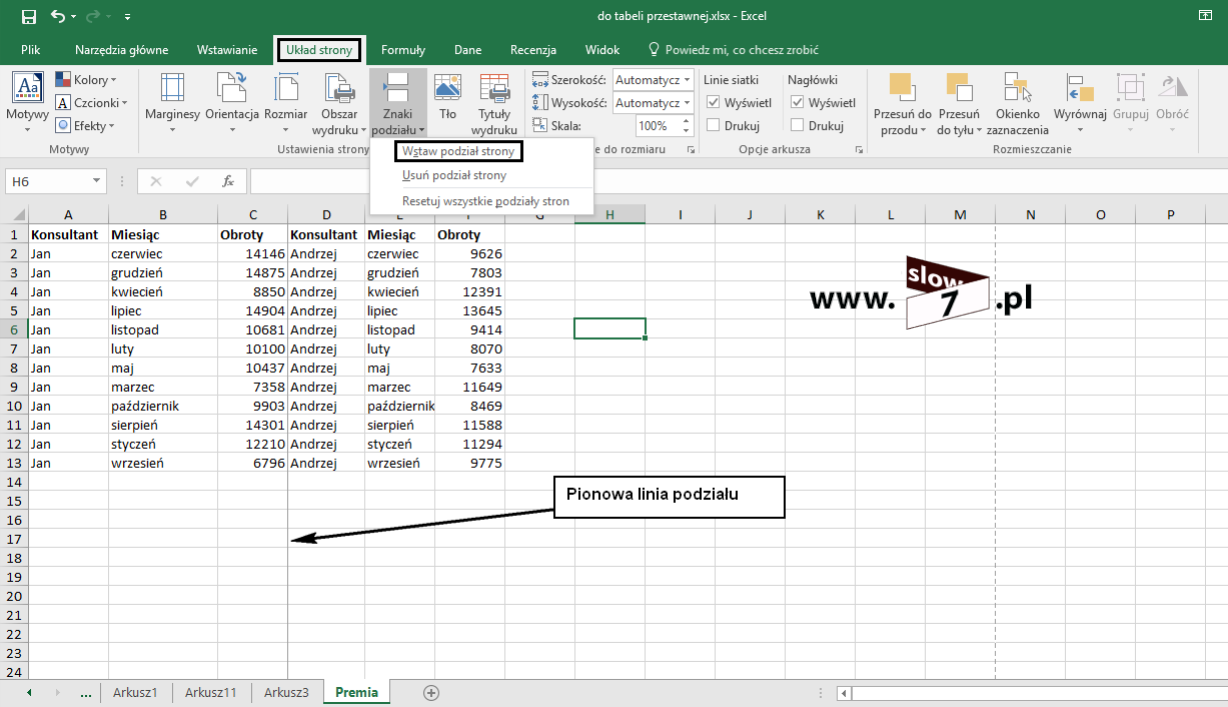
Task: Toggle Nagłówki Drukuj checkbox
Action: (797, 125)
